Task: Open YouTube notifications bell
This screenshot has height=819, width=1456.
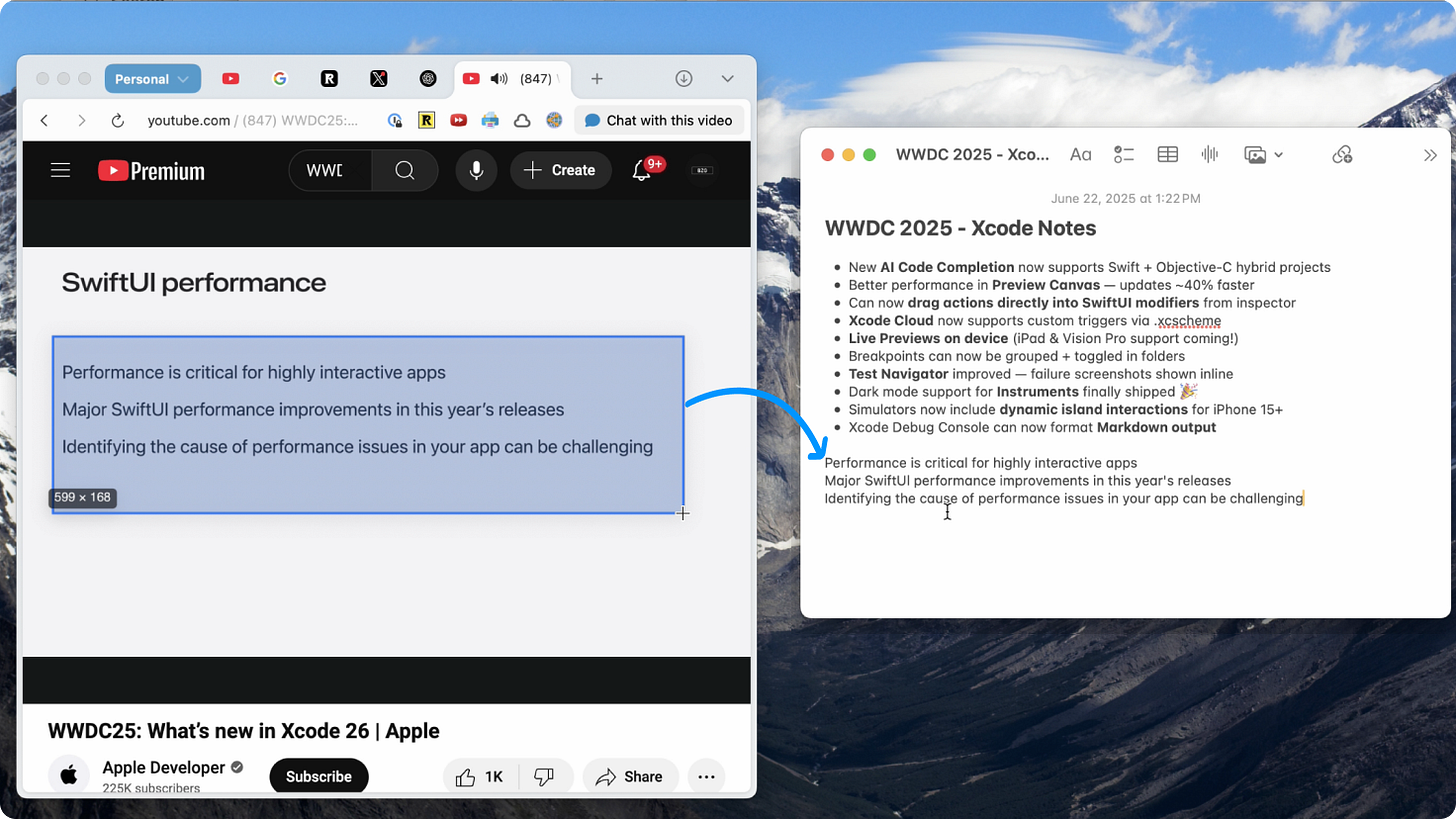Action: click(x=643, y=170)
